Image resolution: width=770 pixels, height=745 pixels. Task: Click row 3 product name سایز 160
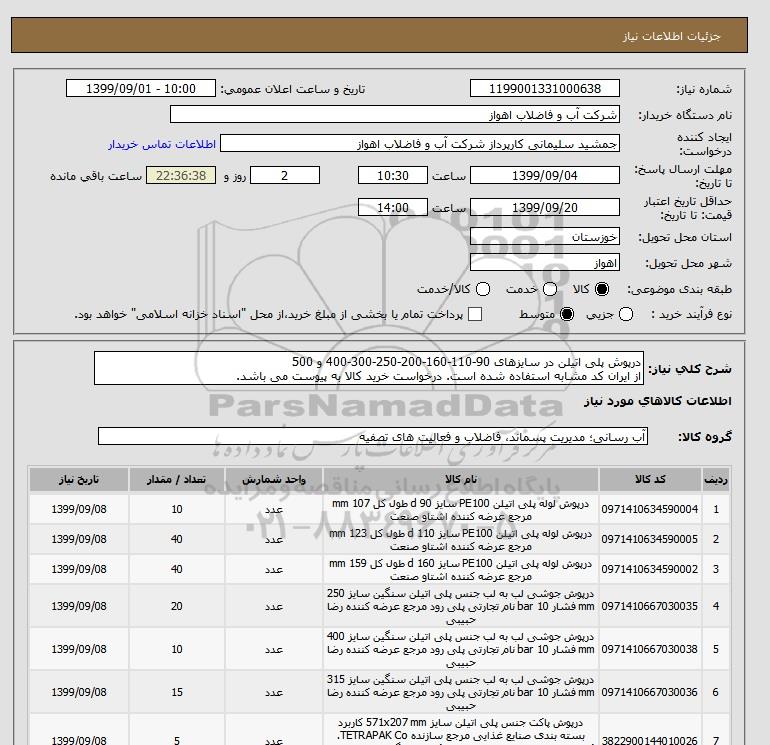[461, 569]
